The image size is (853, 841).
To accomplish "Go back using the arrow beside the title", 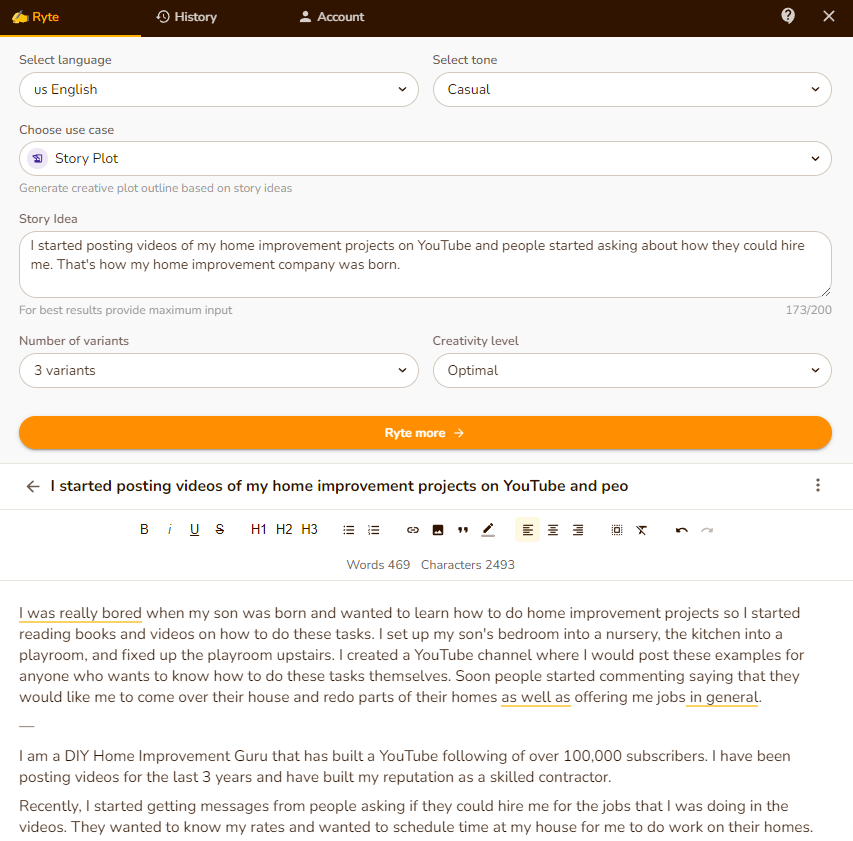I will pyautogui.click(x=32, y=486).
